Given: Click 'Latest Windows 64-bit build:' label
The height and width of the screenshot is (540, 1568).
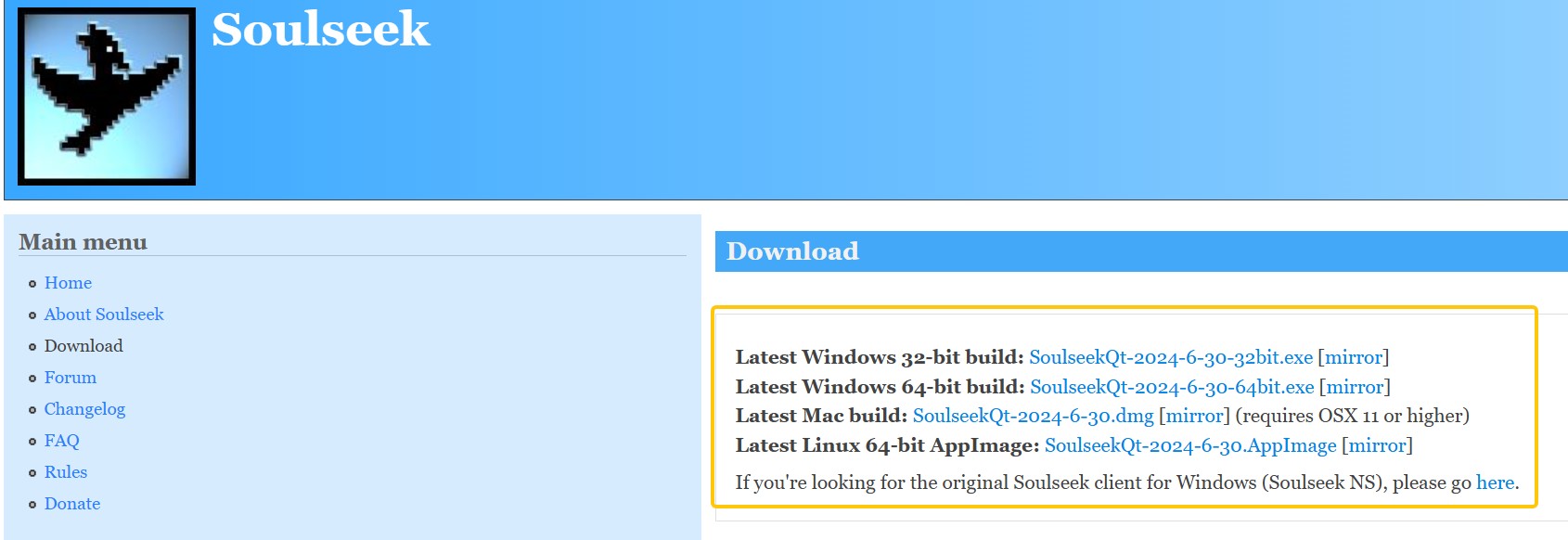Looking at the screenshot, I should (880, 387).
